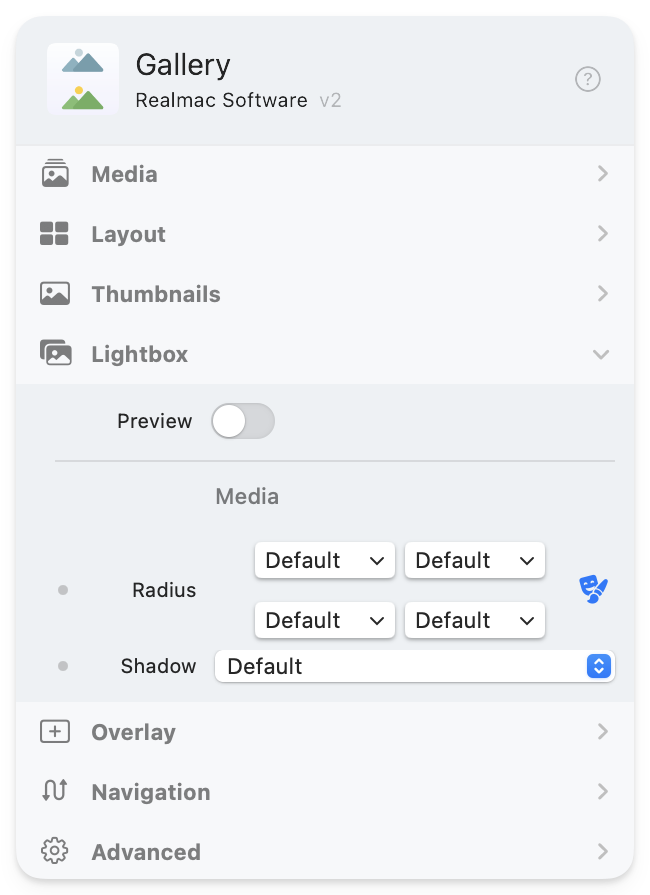Open the top-left Radius dropdown
Screen dimensions: 650x895
[325, 560]
